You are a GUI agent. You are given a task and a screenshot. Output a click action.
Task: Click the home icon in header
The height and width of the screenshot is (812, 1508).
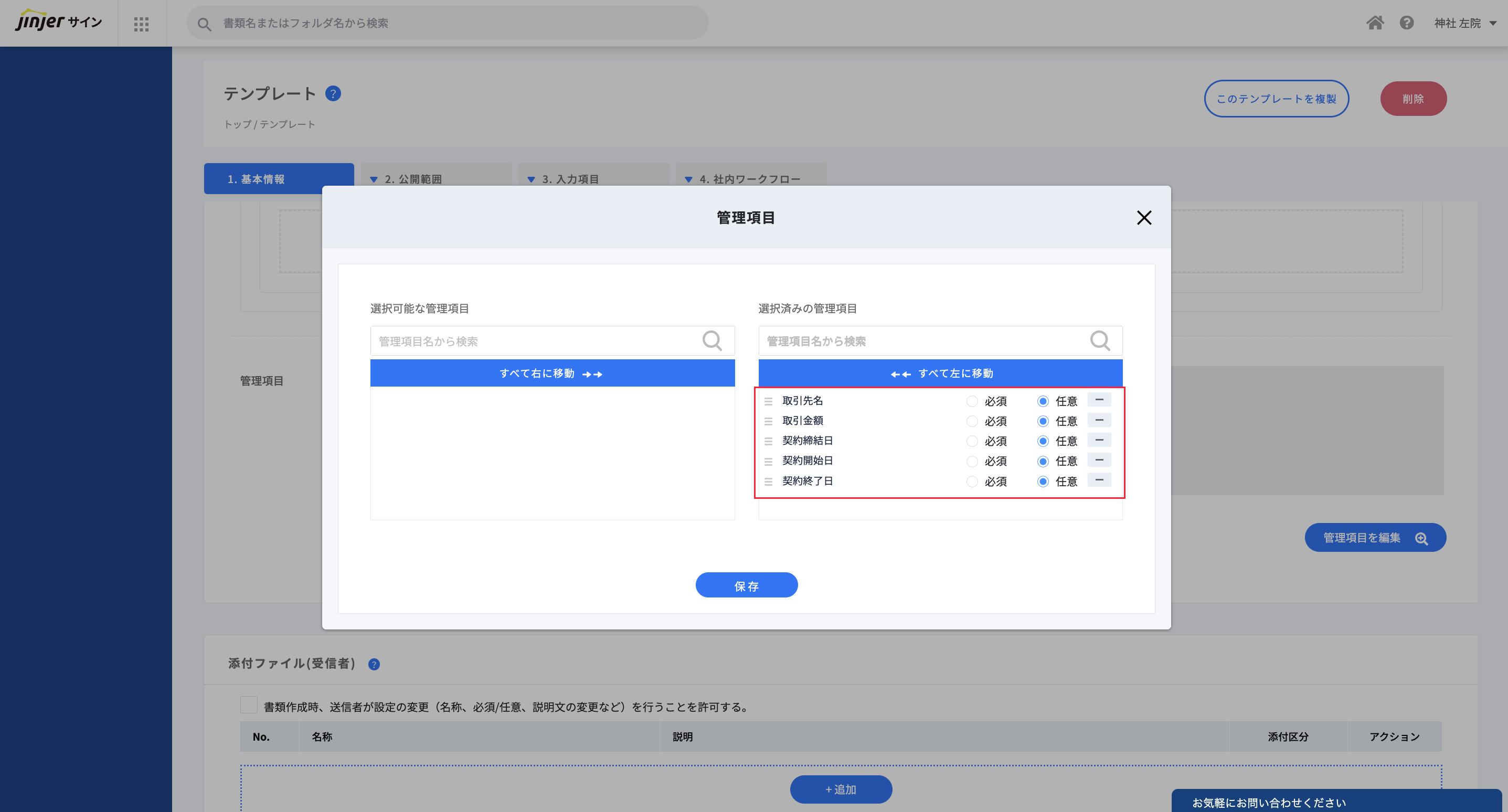click(x=1375, y=23)
